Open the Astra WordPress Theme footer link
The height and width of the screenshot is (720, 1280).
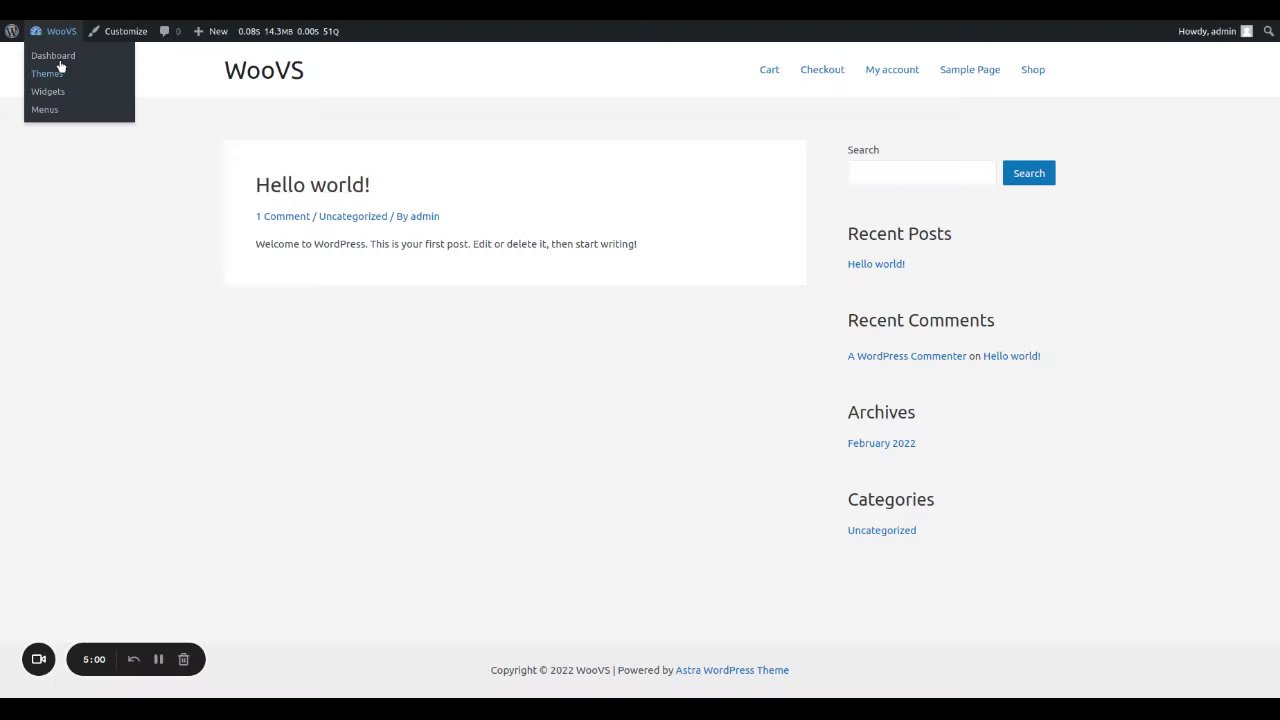(732, 670)
